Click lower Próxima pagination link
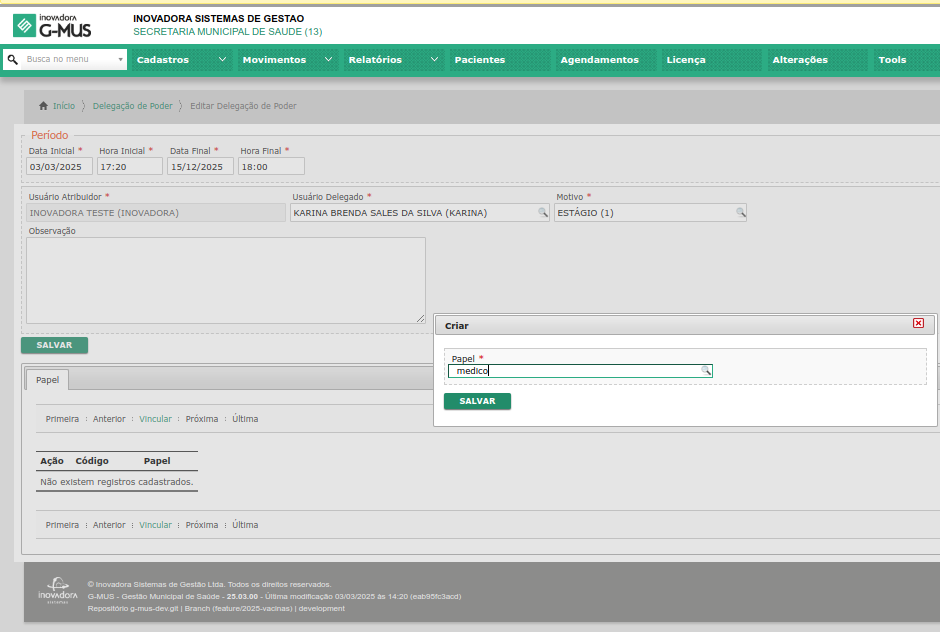Image resolution: width=940 pixels, height=632 pixels. pos(202,525)
